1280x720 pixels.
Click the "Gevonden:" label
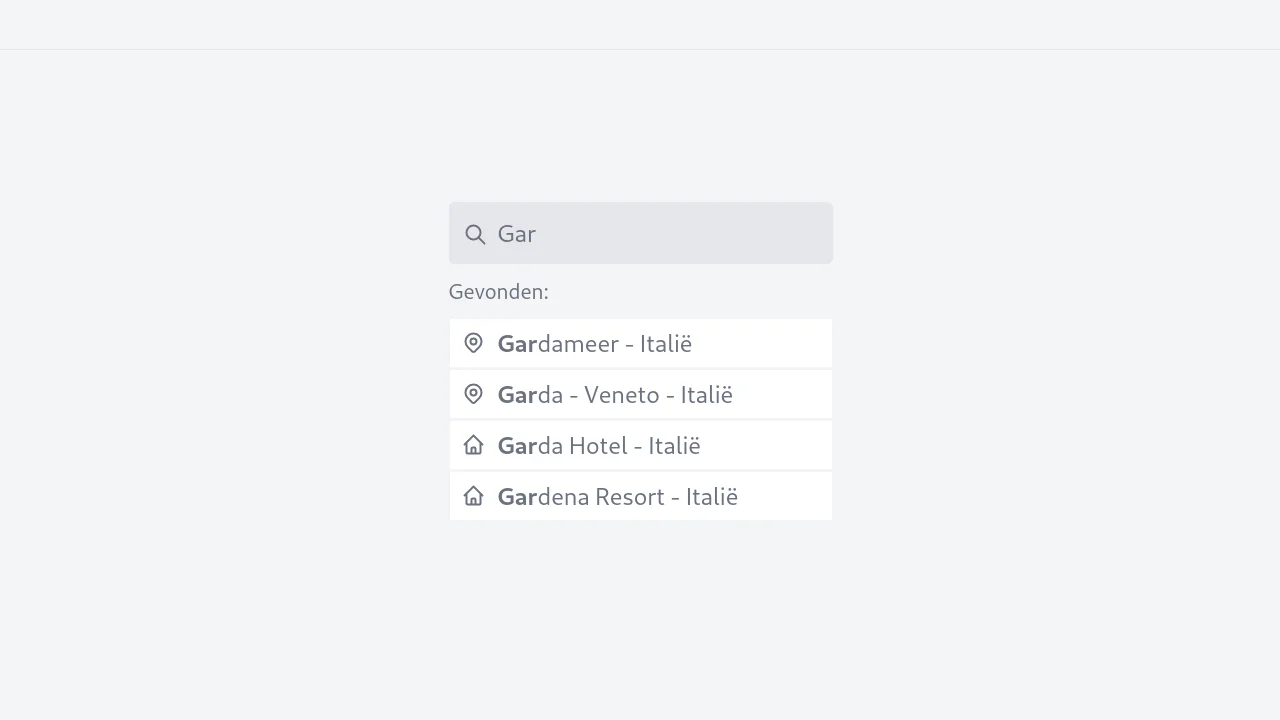click(498, 292)
